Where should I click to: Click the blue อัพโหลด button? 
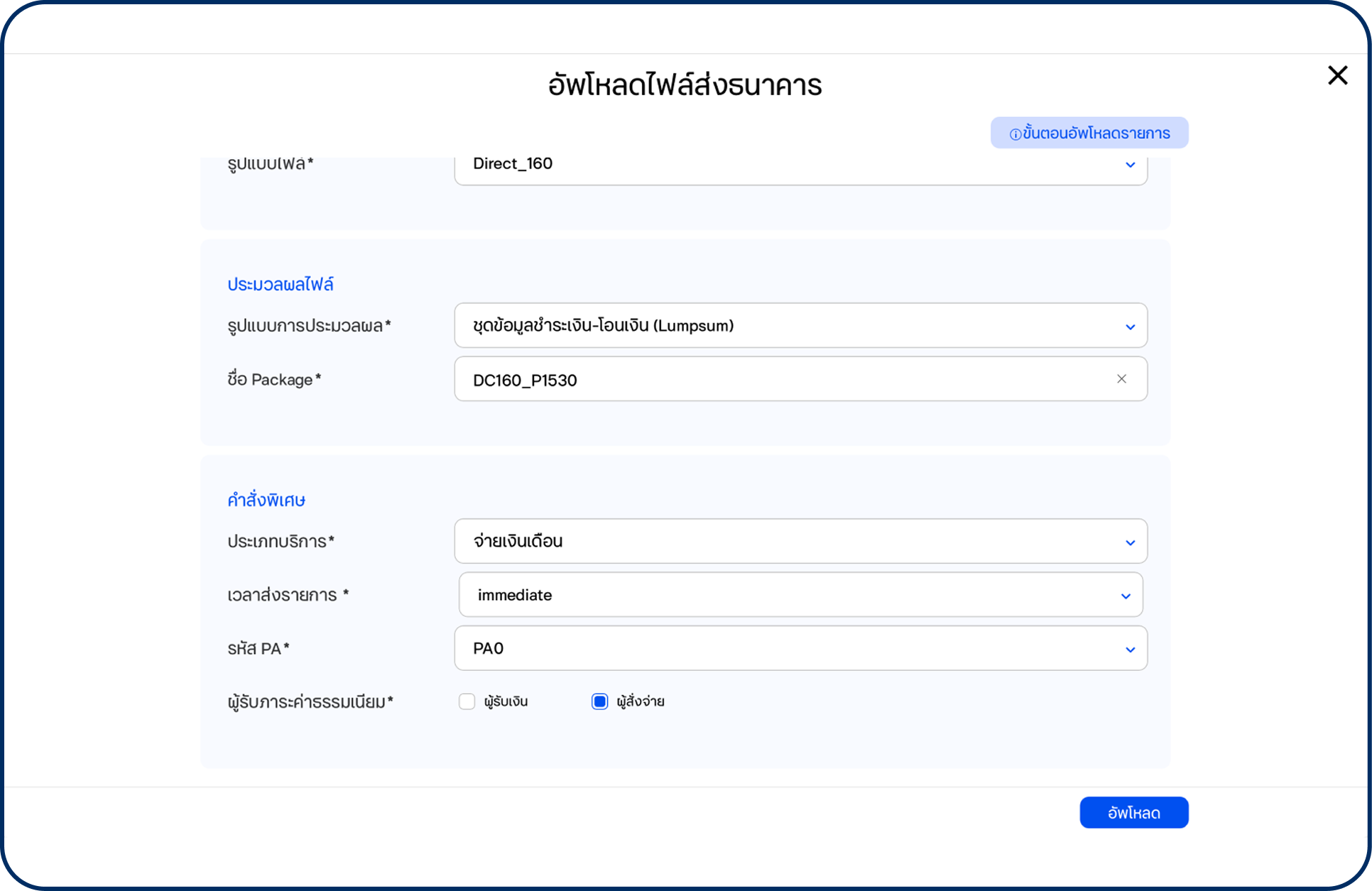[1133, 812]
